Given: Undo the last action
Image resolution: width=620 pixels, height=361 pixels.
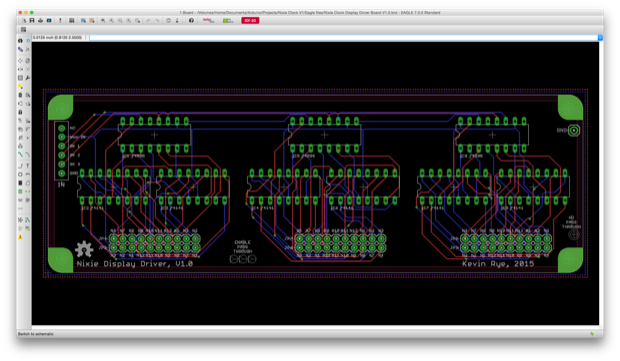Looking at the screenshot, I should click(x=149, y=21).
